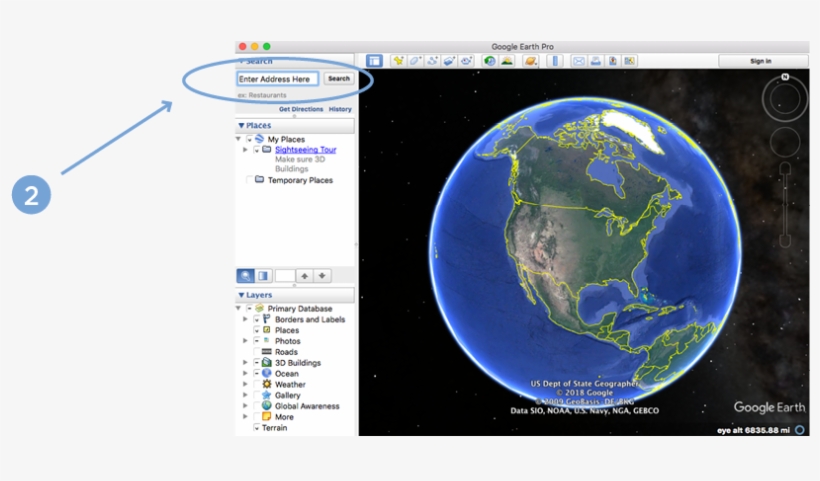Screen dimensions: 820x481
Task: Show the ruler tool
Action: click(x=554, y=61)
